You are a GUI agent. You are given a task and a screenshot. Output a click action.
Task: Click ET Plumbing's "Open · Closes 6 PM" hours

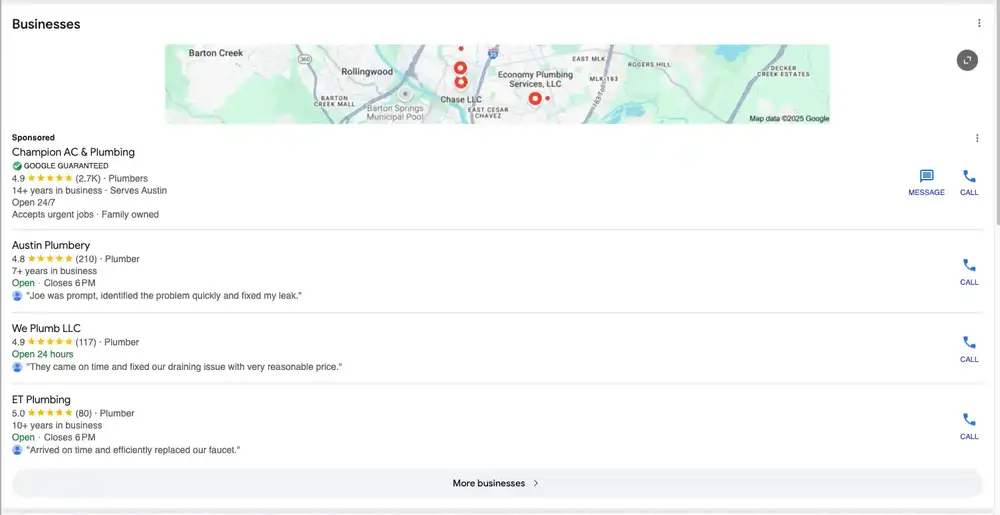54,437
